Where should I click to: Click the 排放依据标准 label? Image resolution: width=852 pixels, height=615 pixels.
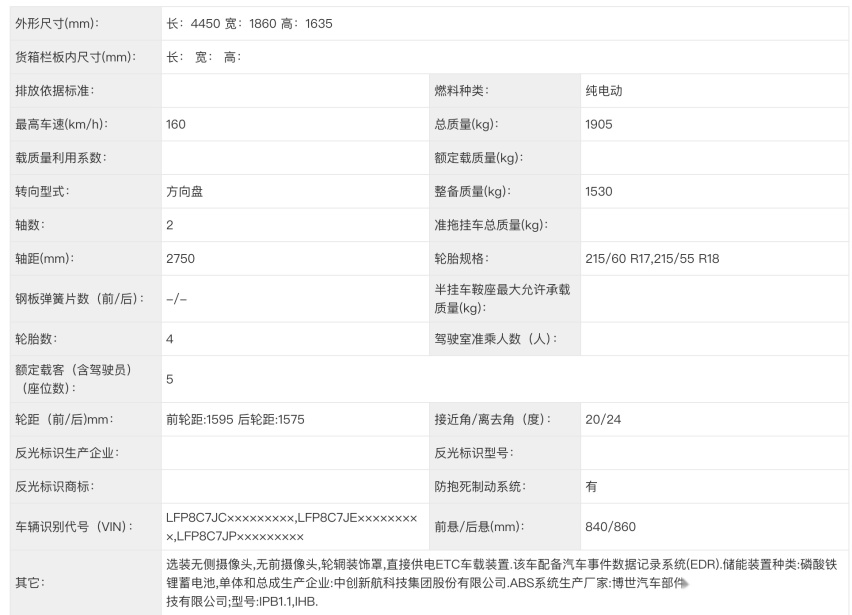[54, 91]
